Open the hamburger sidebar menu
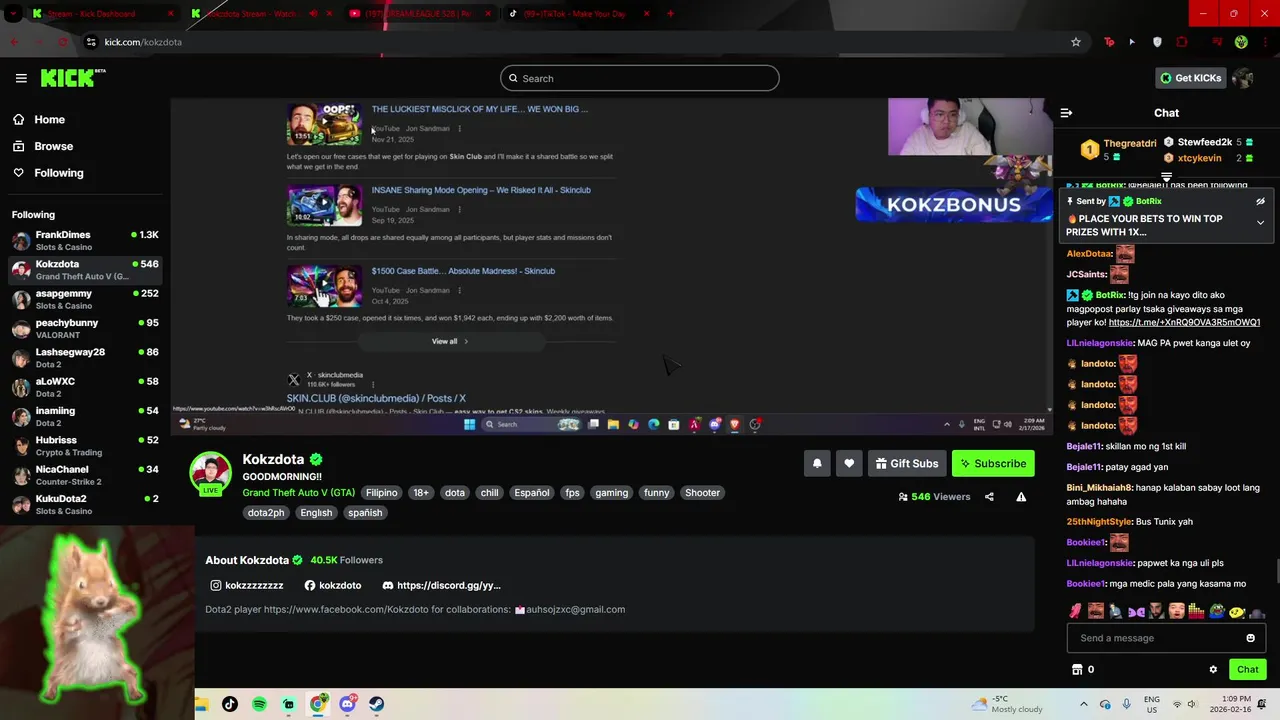Image resolution: width=1280 pixels, height=720 pixels. (x=21, y=78)
